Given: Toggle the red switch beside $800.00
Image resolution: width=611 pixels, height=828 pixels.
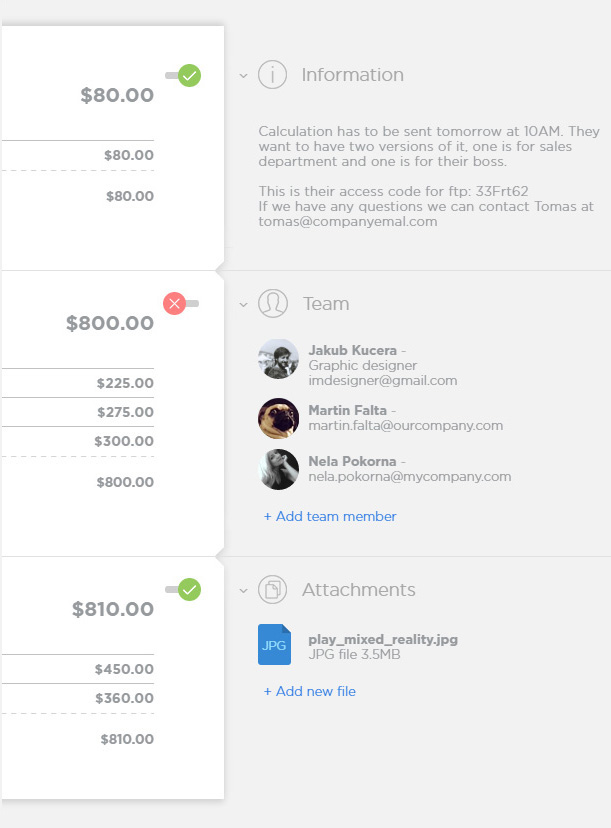Looking at the screenshot, I should (x=181, y=304).
